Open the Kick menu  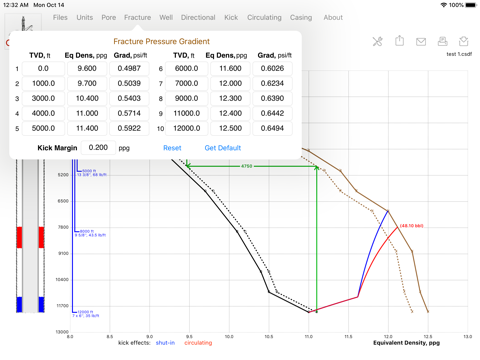[231, 17]
